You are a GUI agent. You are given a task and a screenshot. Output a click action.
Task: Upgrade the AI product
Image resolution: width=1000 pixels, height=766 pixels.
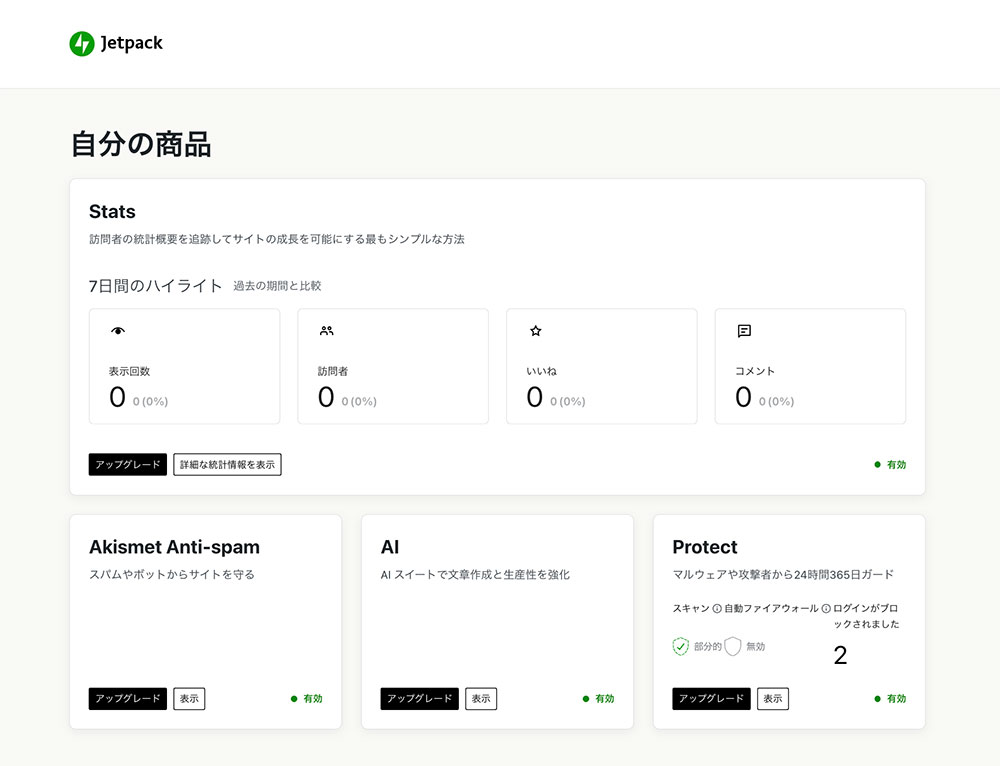pos(420,698)
